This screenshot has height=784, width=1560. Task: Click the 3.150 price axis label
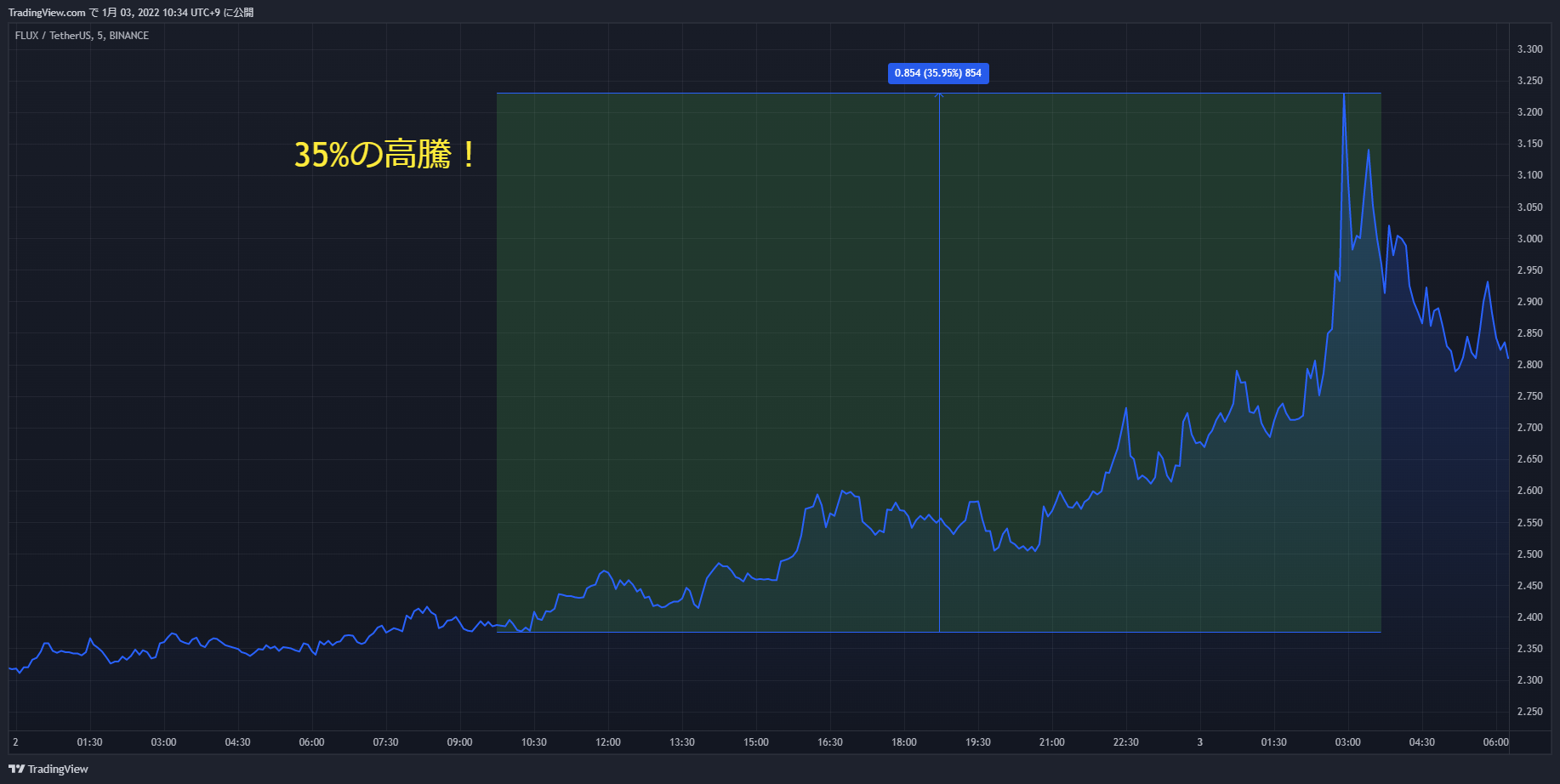(x=1529, y=144)
